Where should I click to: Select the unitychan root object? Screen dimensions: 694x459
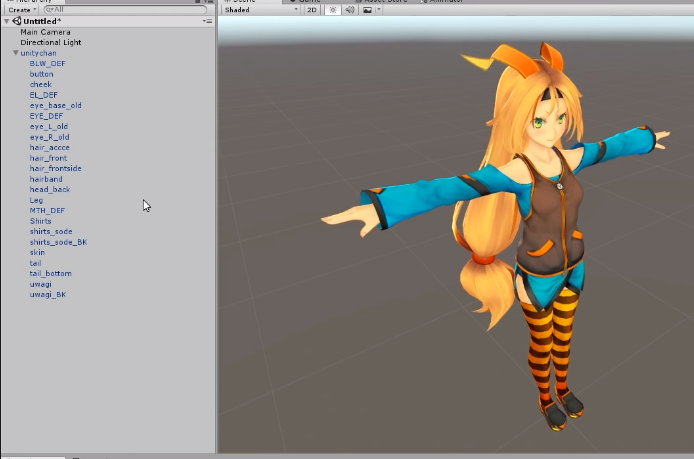click(38, 53)
